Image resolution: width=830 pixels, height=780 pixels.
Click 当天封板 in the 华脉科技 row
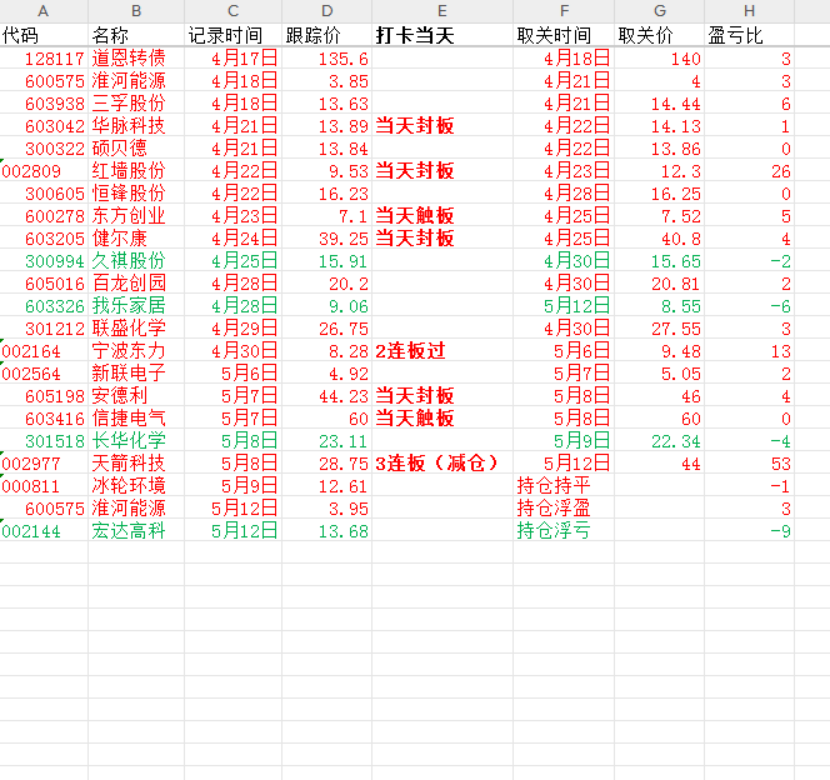point(442,126)
